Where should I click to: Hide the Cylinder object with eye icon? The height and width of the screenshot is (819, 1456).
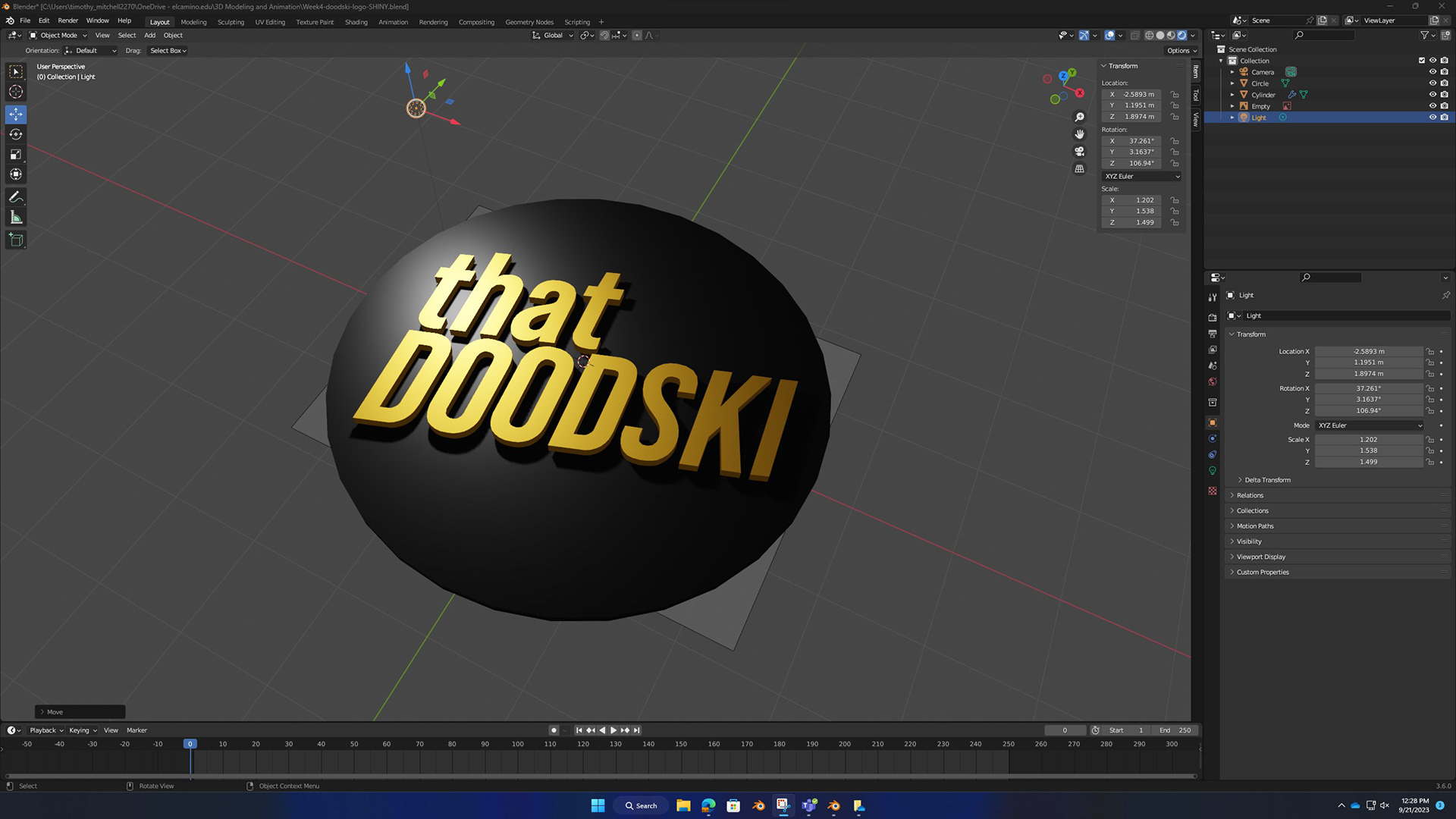1432,95
